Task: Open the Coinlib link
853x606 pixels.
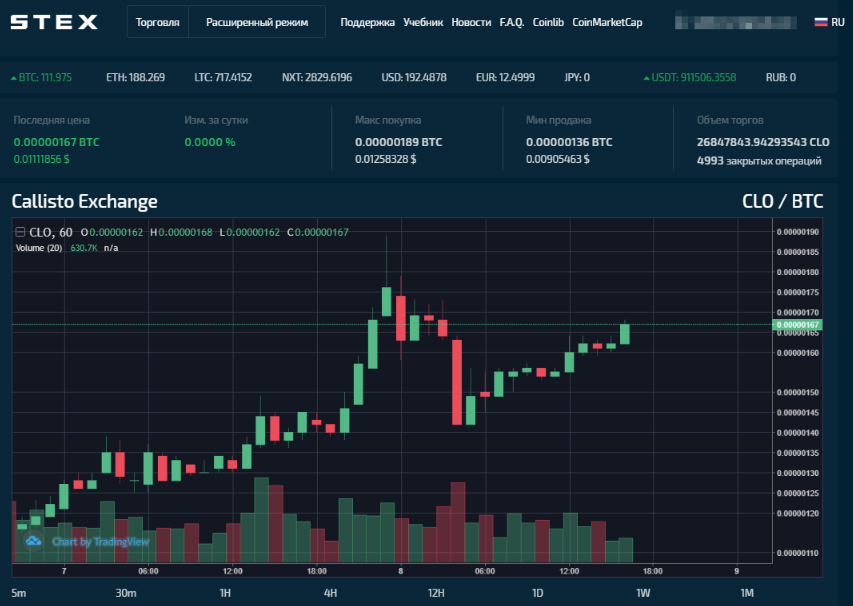Action: click(x=548, y=22)
